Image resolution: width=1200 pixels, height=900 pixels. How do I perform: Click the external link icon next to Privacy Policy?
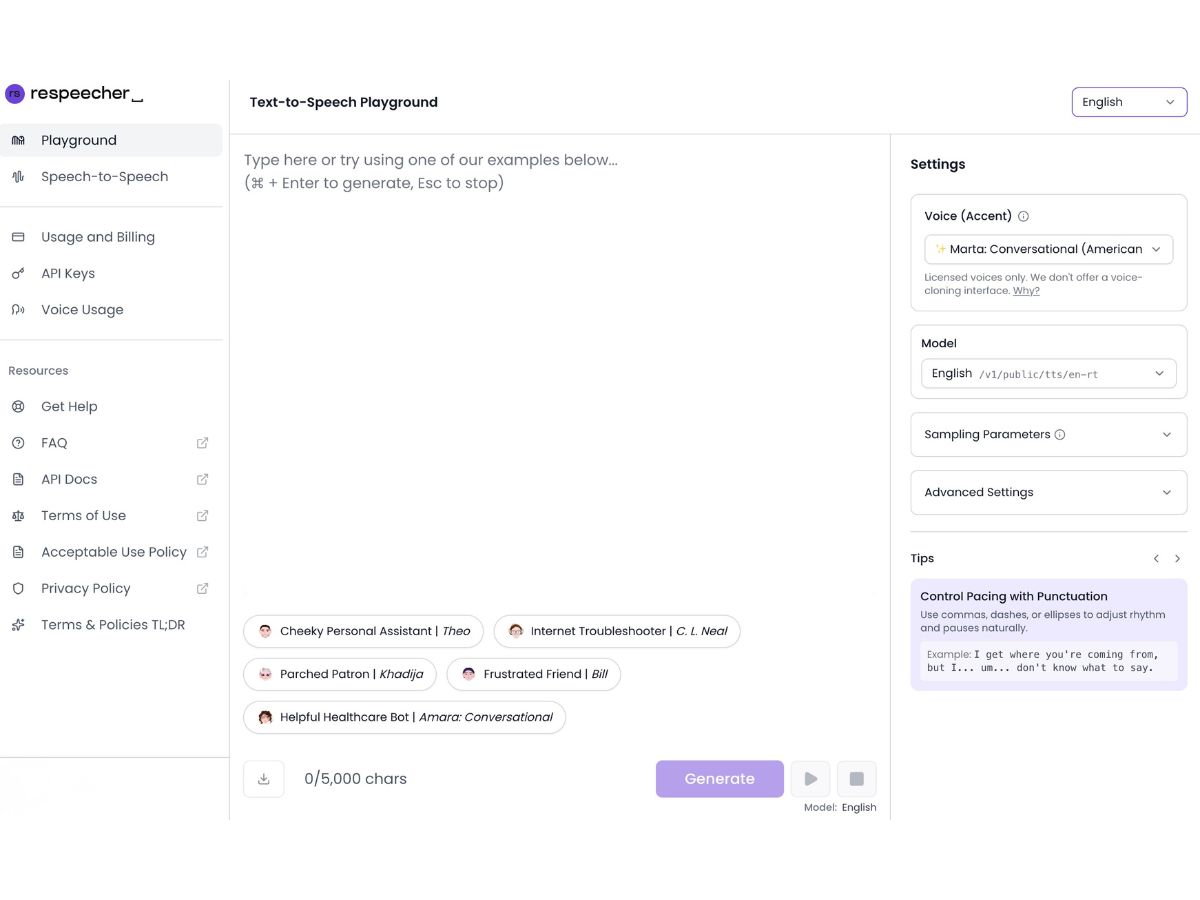(203, 588)
